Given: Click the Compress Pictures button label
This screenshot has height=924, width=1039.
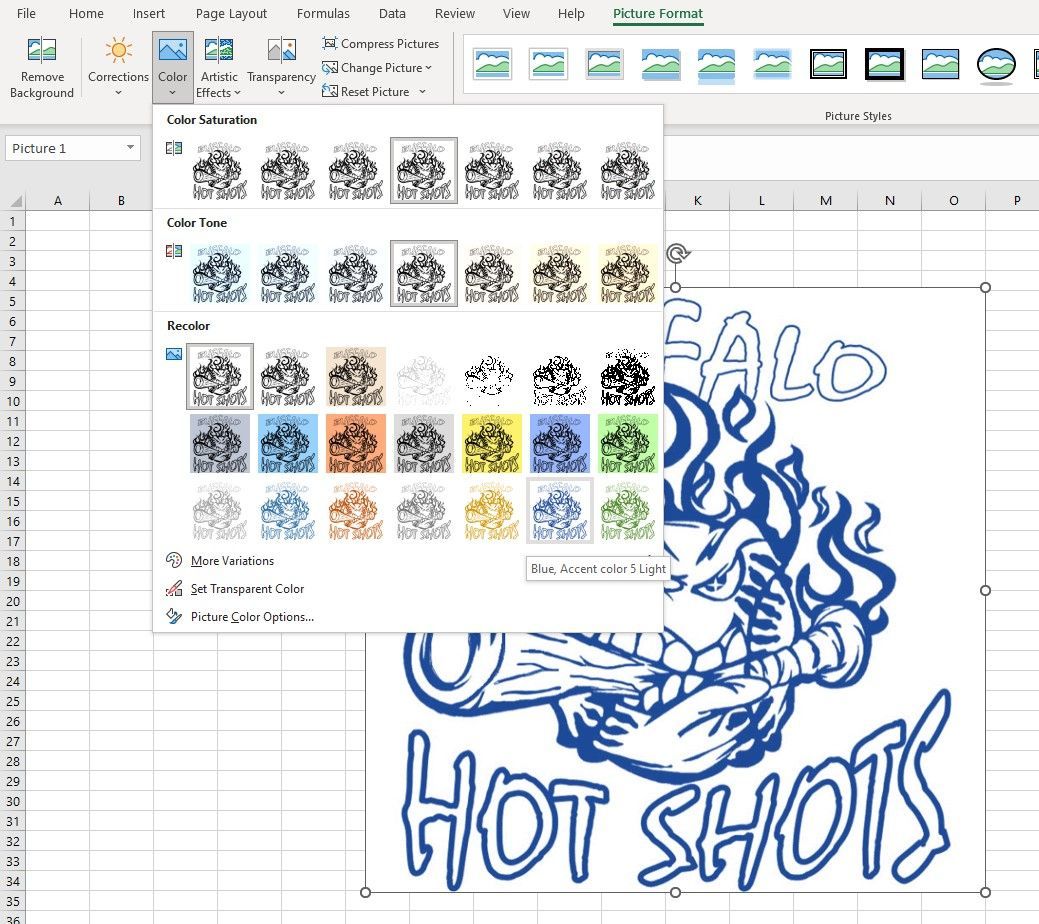Looking at the screenshot, I should point(390,44).
